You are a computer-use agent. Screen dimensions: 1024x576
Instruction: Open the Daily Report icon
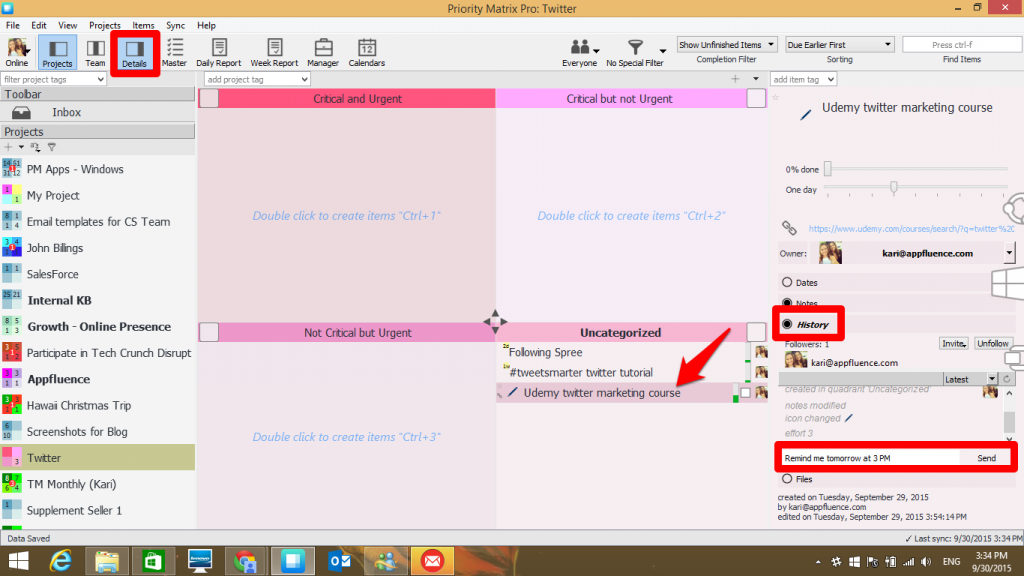click(x=218, y=48)
